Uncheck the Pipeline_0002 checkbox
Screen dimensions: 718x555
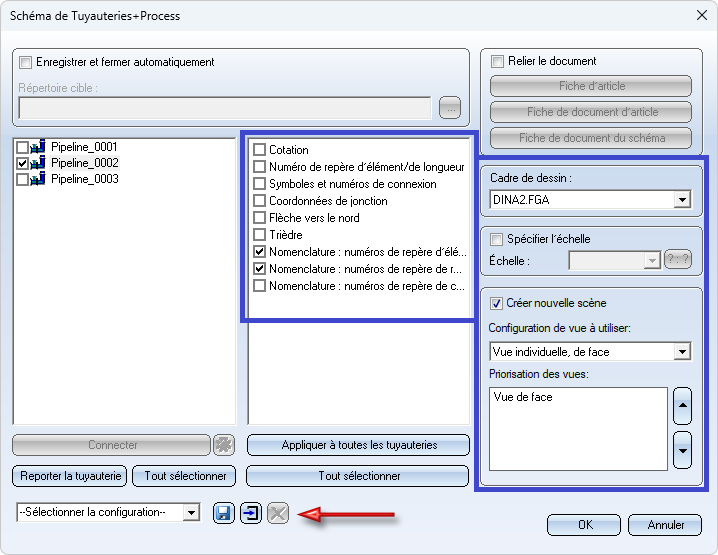(x=22, y=163)
